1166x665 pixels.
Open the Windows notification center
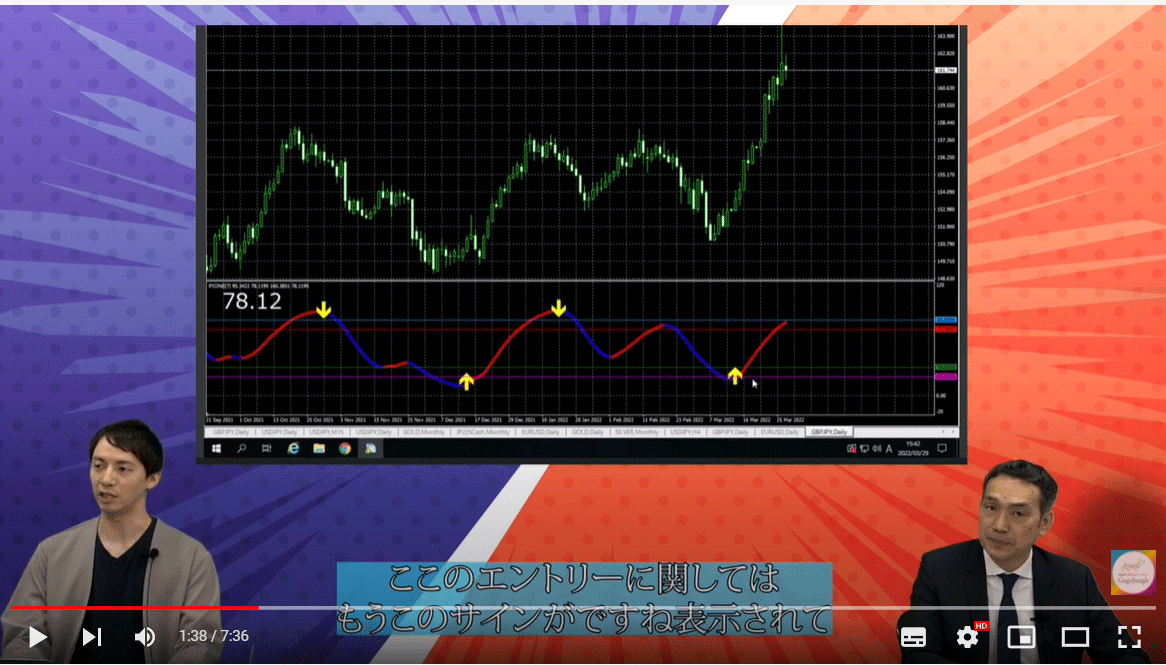942,449
